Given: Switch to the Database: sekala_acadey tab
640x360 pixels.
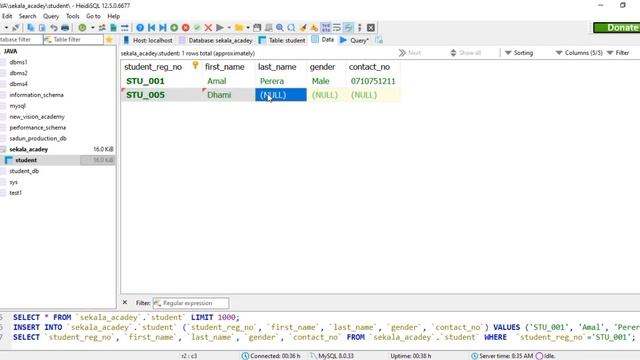Looking at the screenshot, I should [x=216, y=40].
